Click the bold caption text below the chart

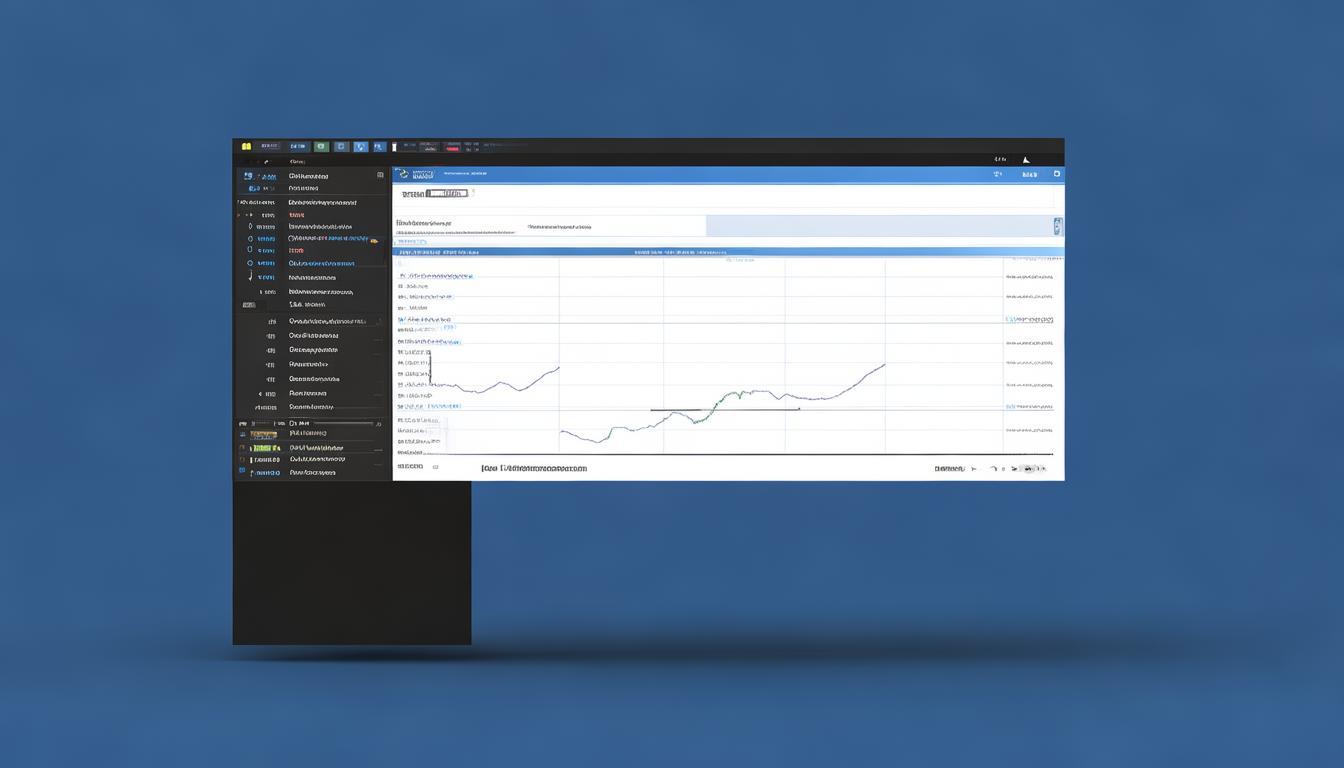[x=533, y=468]
